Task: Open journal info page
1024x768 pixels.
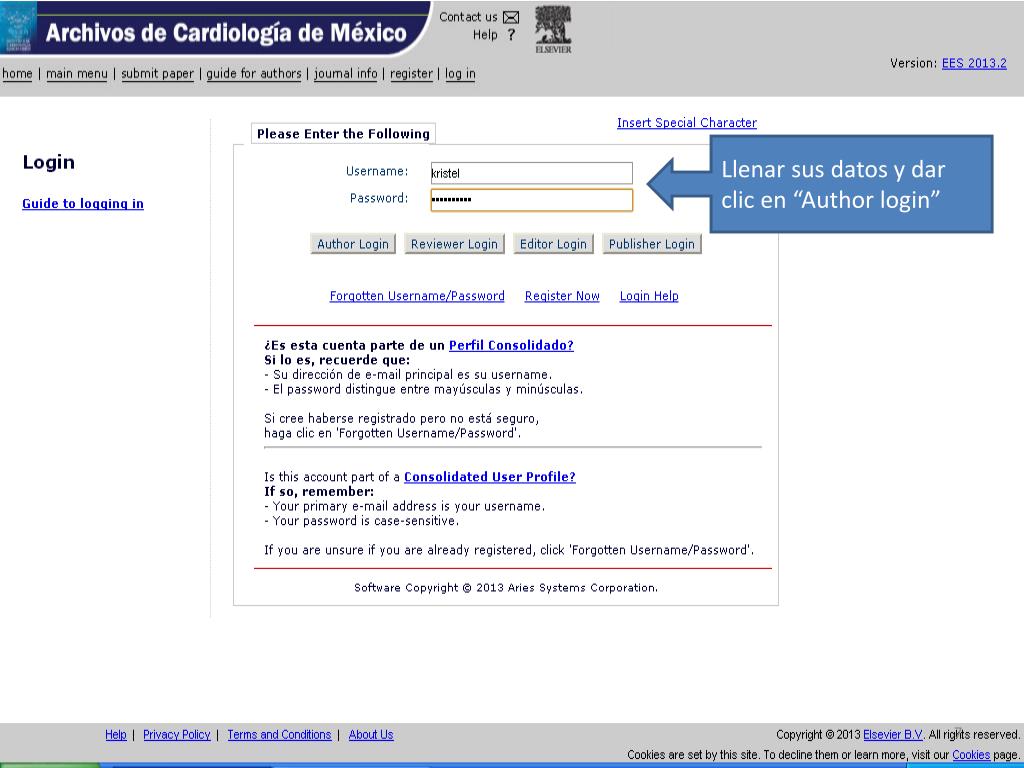Action: (x=345, y=74)
